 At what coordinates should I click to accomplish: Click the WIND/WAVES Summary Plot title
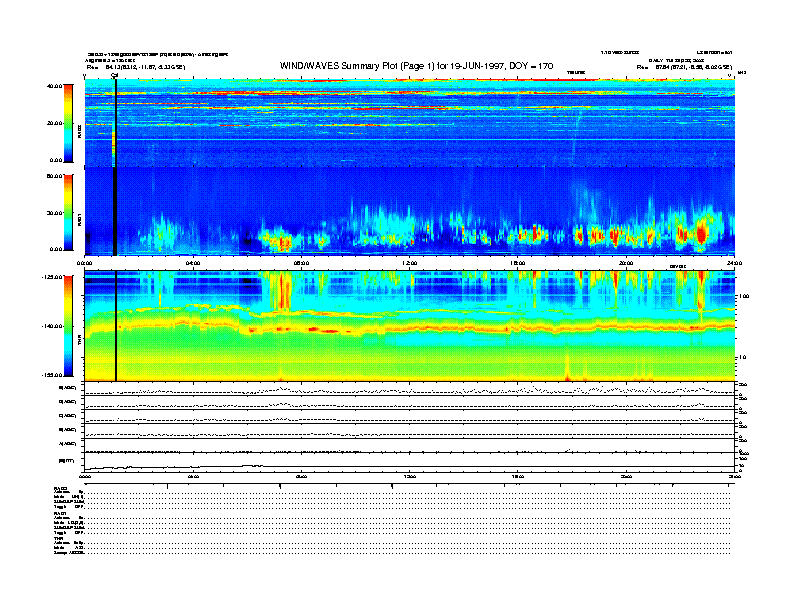416,66
